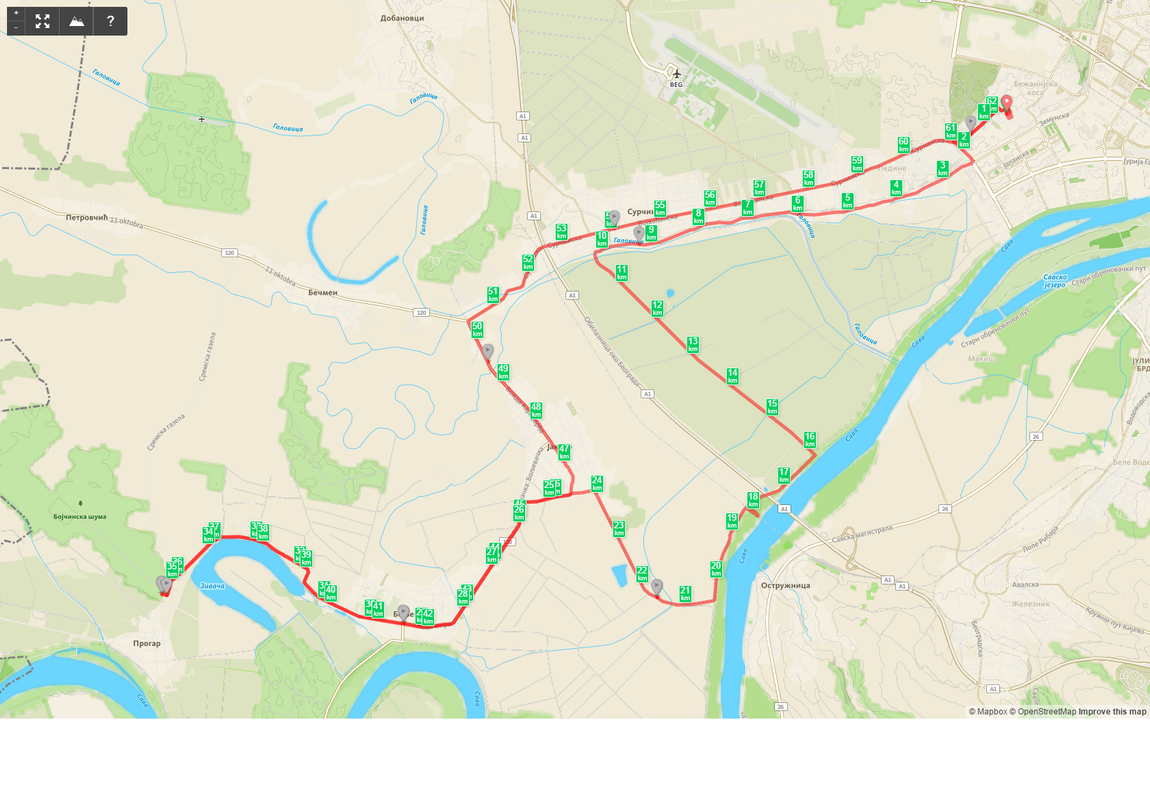Select the 53 km route marker
This screenshot has width=1150, height=800.
tap(561, 232)
